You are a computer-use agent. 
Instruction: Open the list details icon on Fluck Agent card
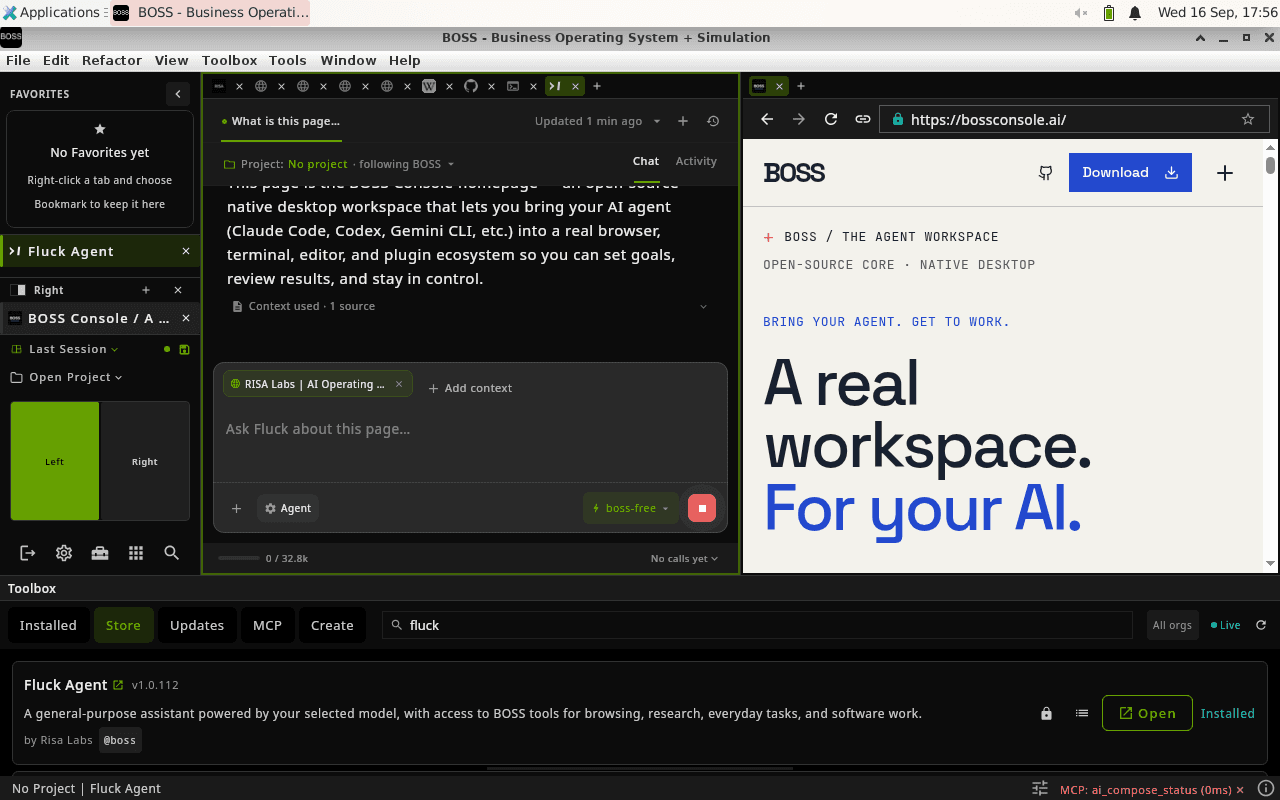coord(1081,713)
